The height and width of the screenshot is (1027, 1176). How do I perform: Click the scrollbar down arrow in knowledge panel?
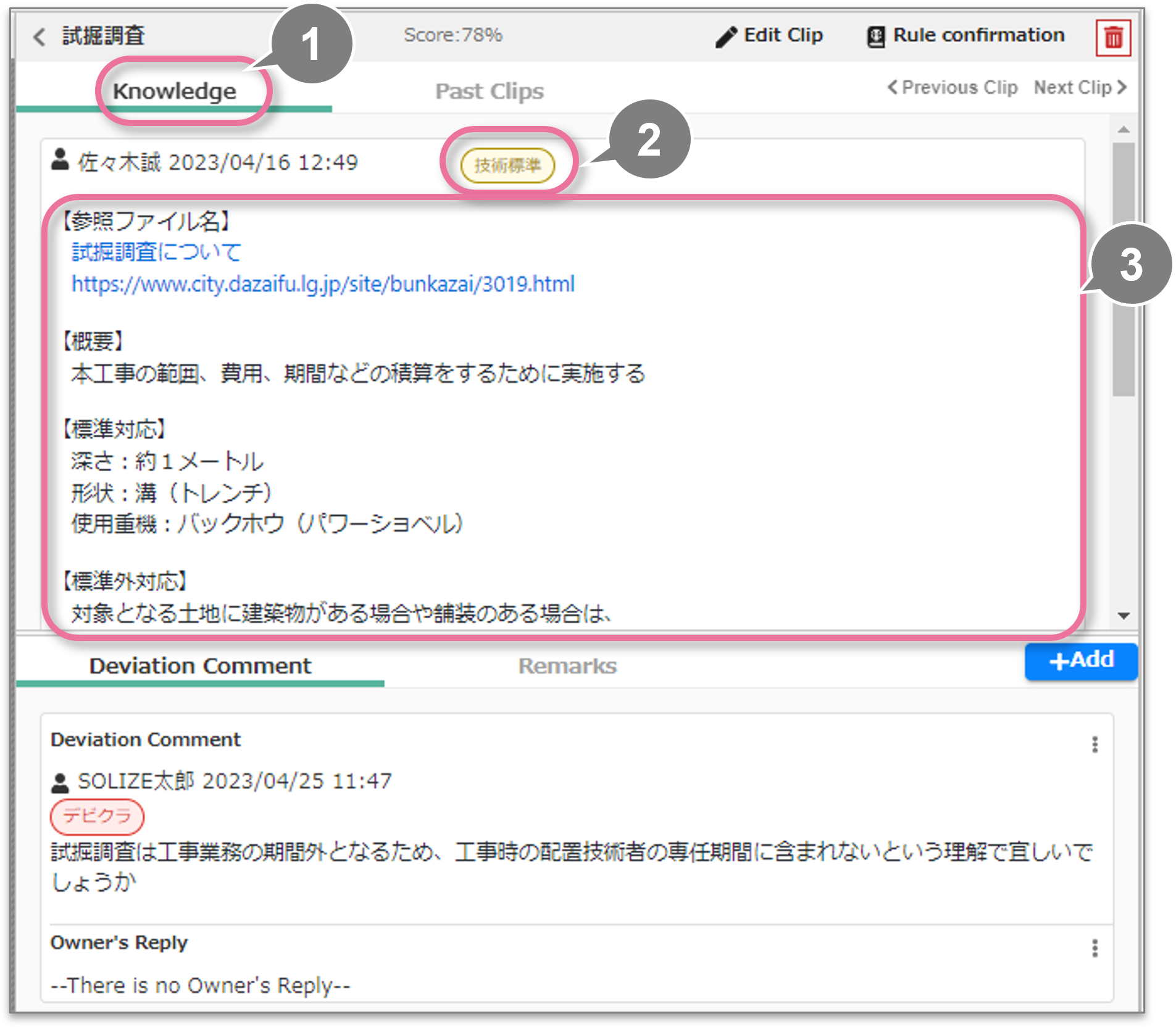[1124, 616]
